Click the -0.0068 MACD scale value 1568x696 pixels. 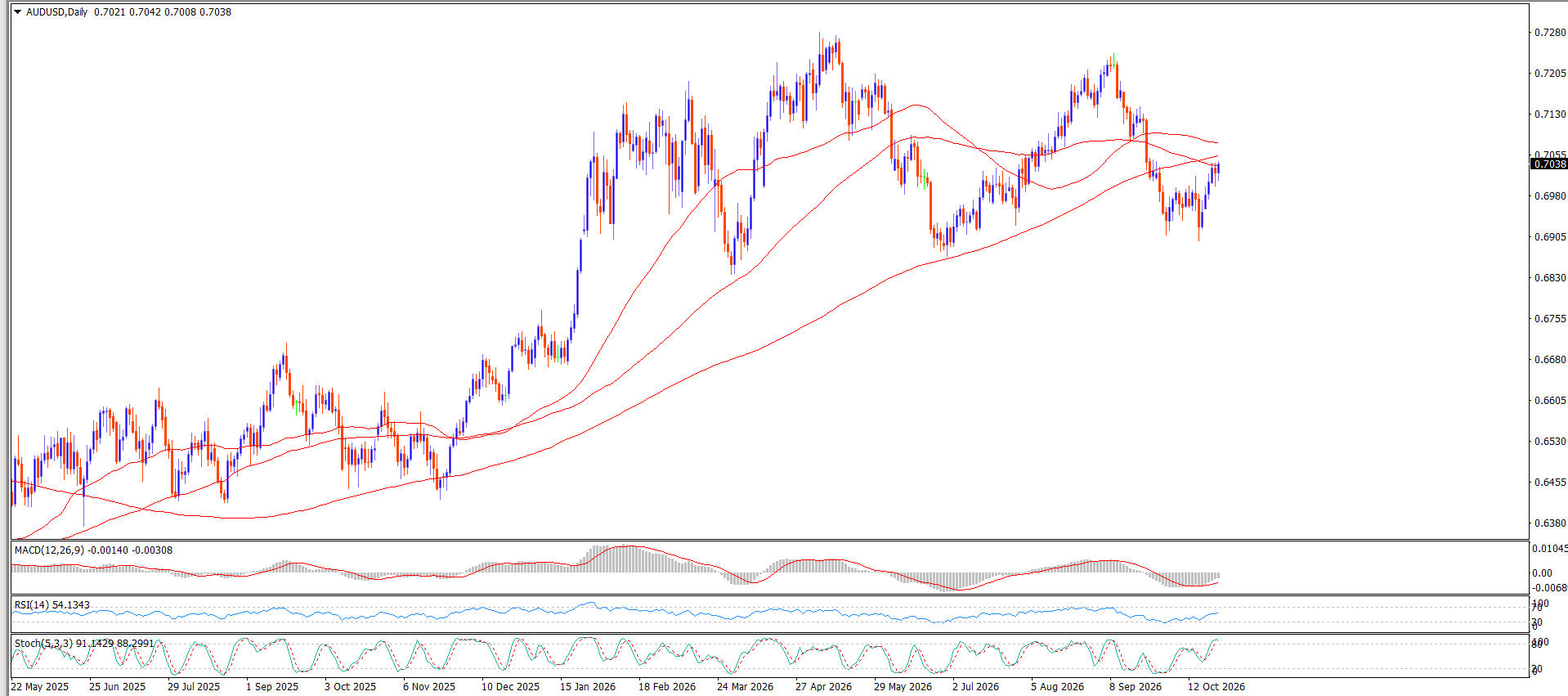[1550, 588]
